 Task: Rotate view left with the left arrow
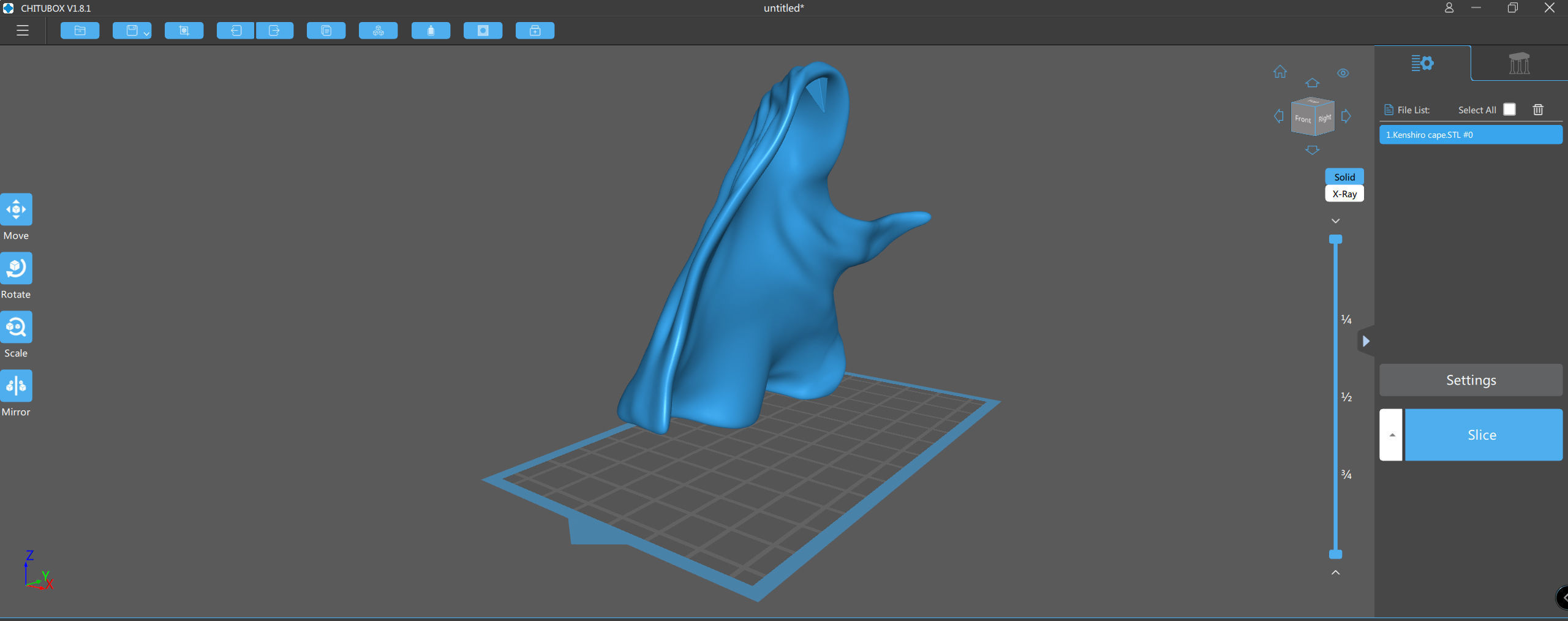click(1278, 116)
